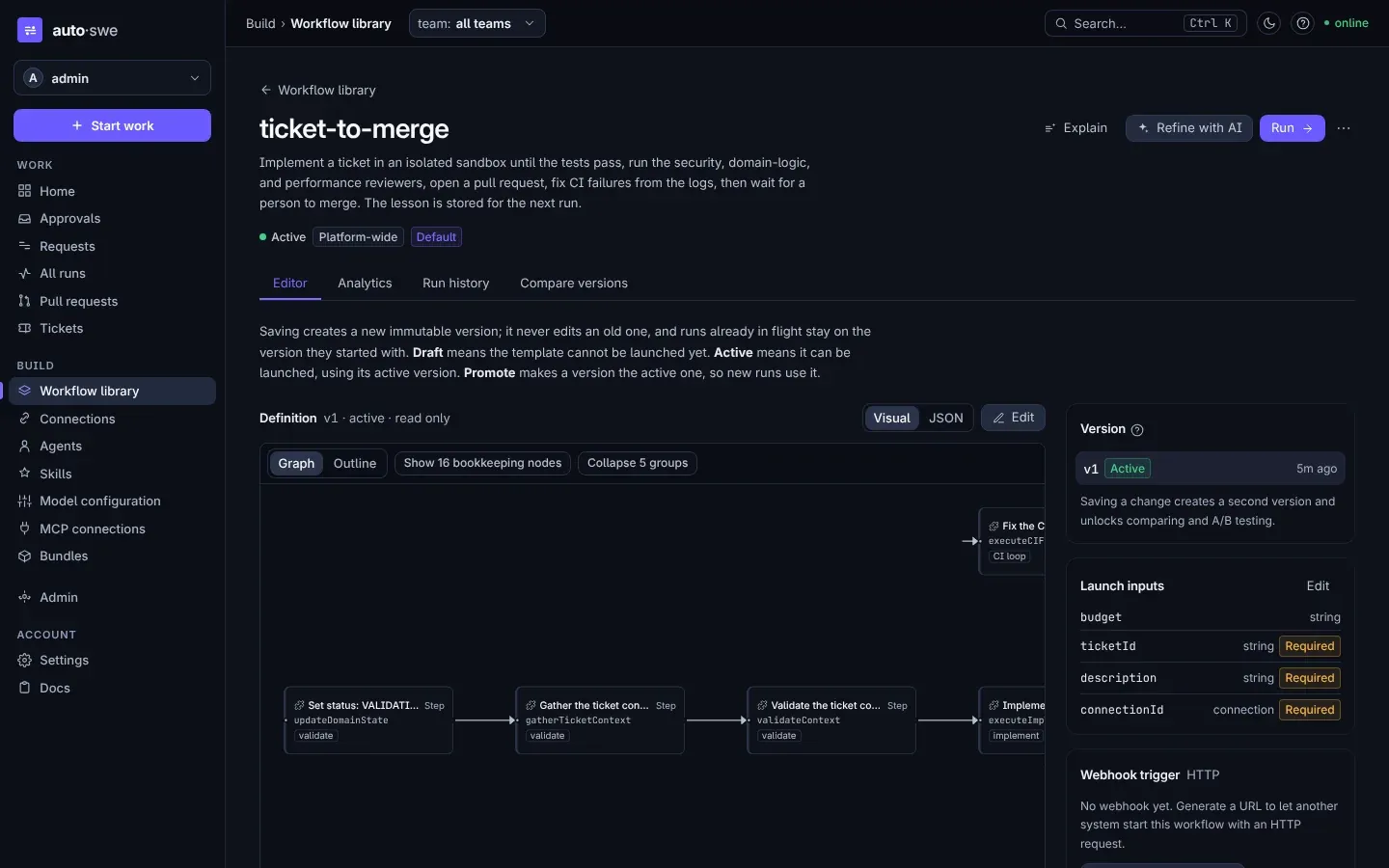The width and height of the screenshot is (1389, 868).
Task: Click Start work button
Action: point(112,125)
